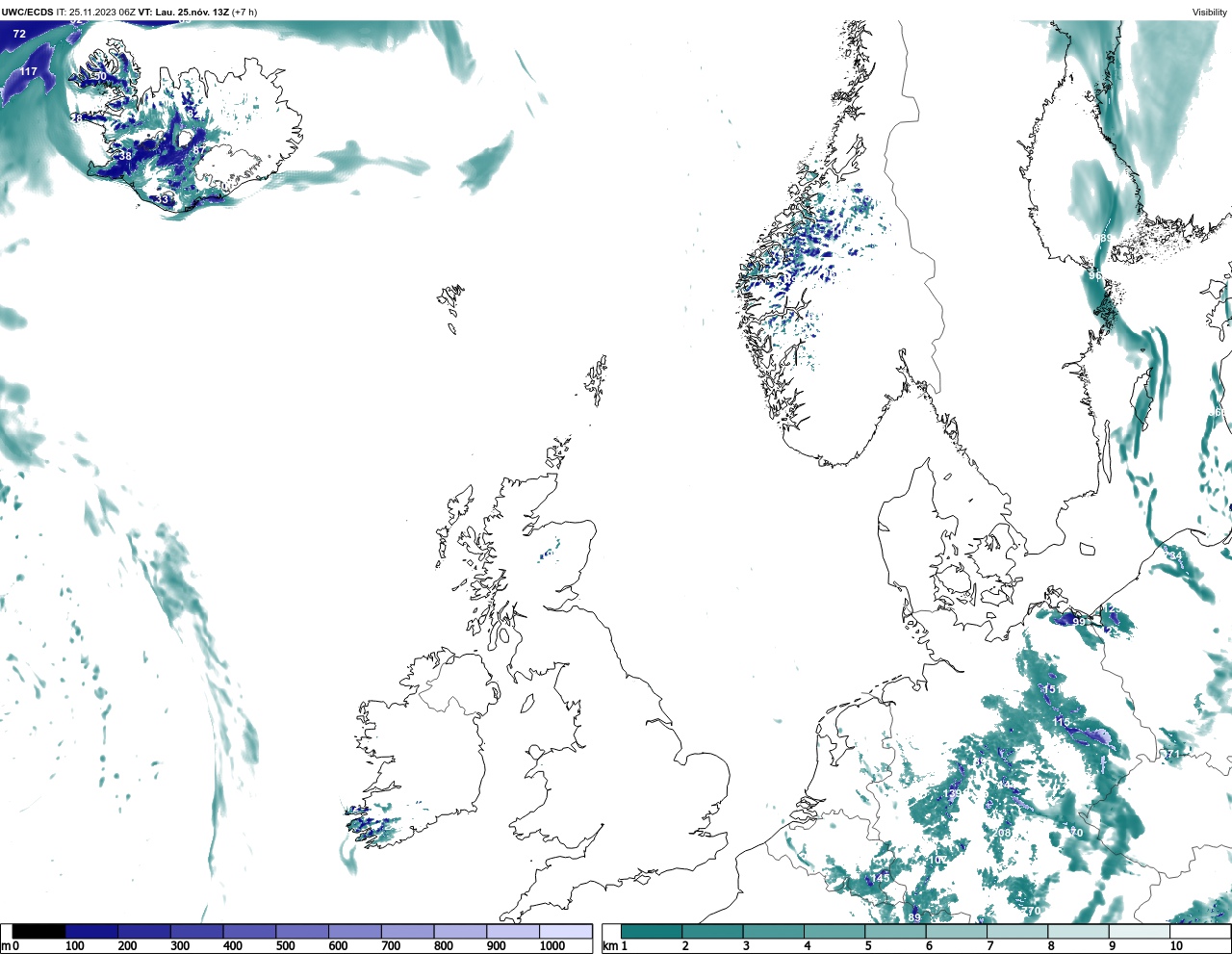Select the 'IT: 25.11.2023 06Z' timestamp
The width and height of the screenshot is (1232, 954).
tap(96, 12)
